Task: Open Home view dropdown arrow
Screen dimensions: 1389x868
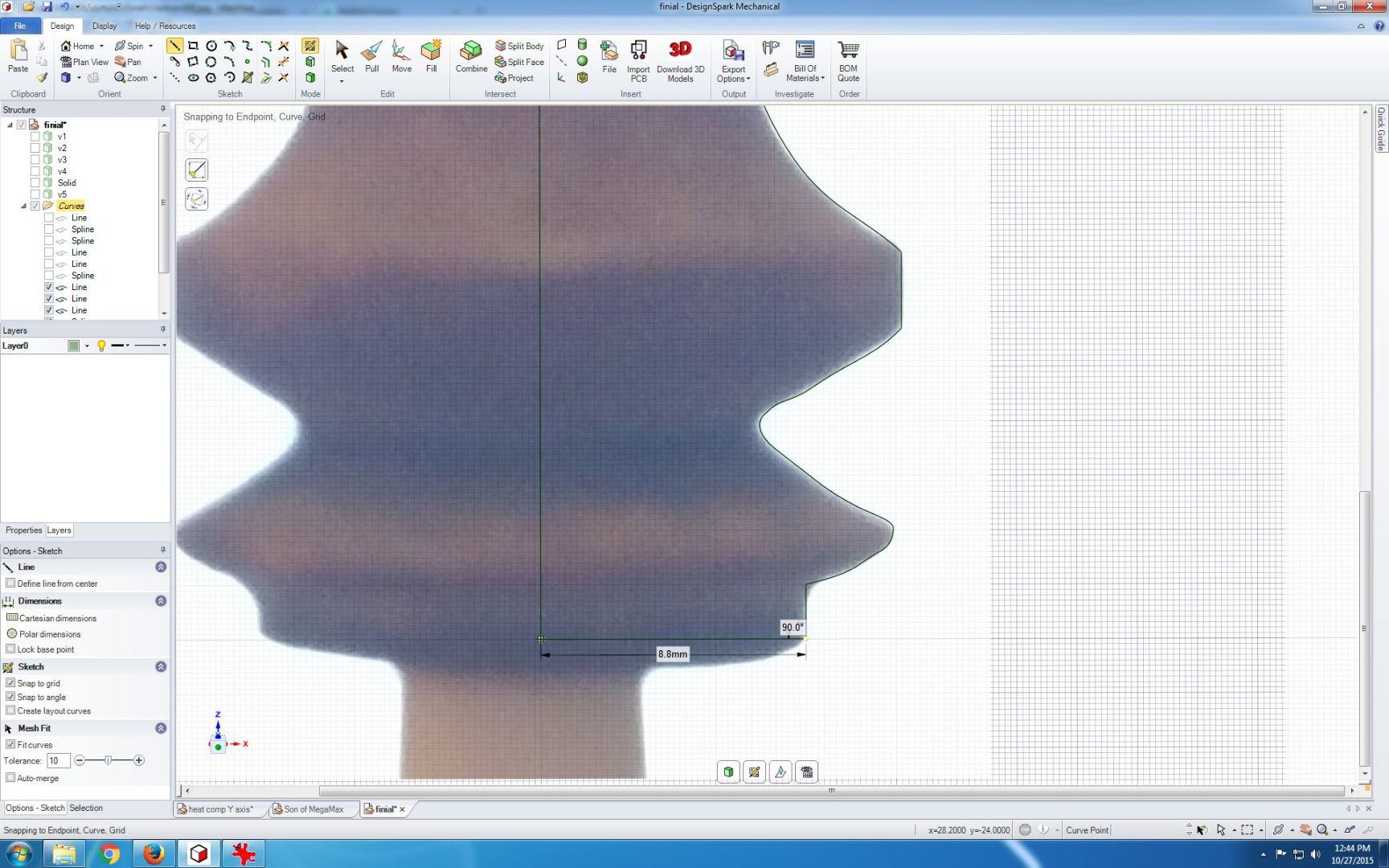Action: 101,46
